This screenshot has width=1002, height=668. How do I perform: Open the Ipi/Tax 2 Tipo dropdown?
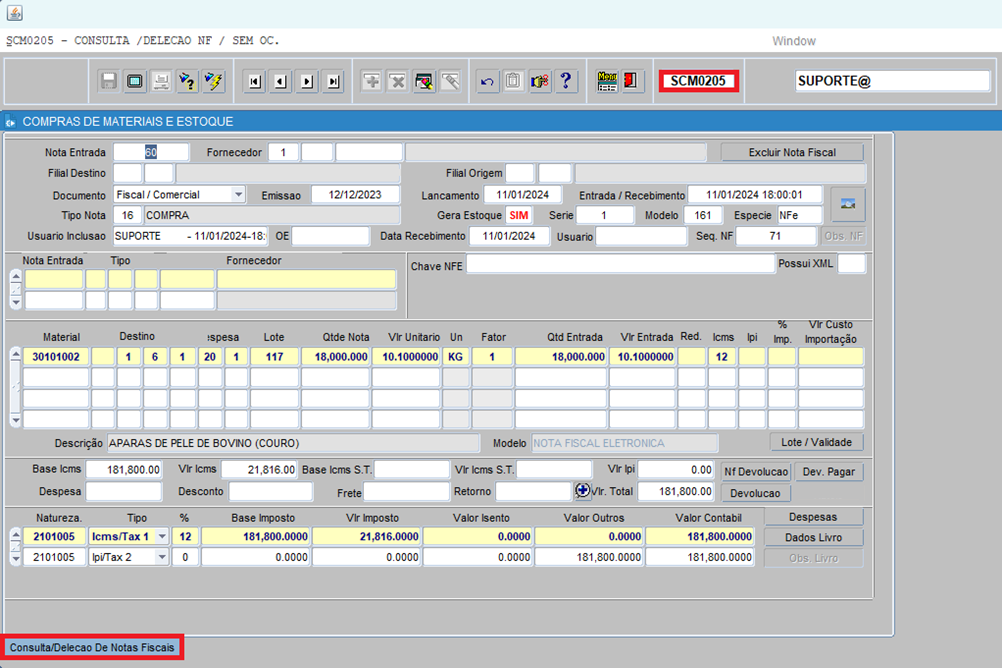pos(162,557)
